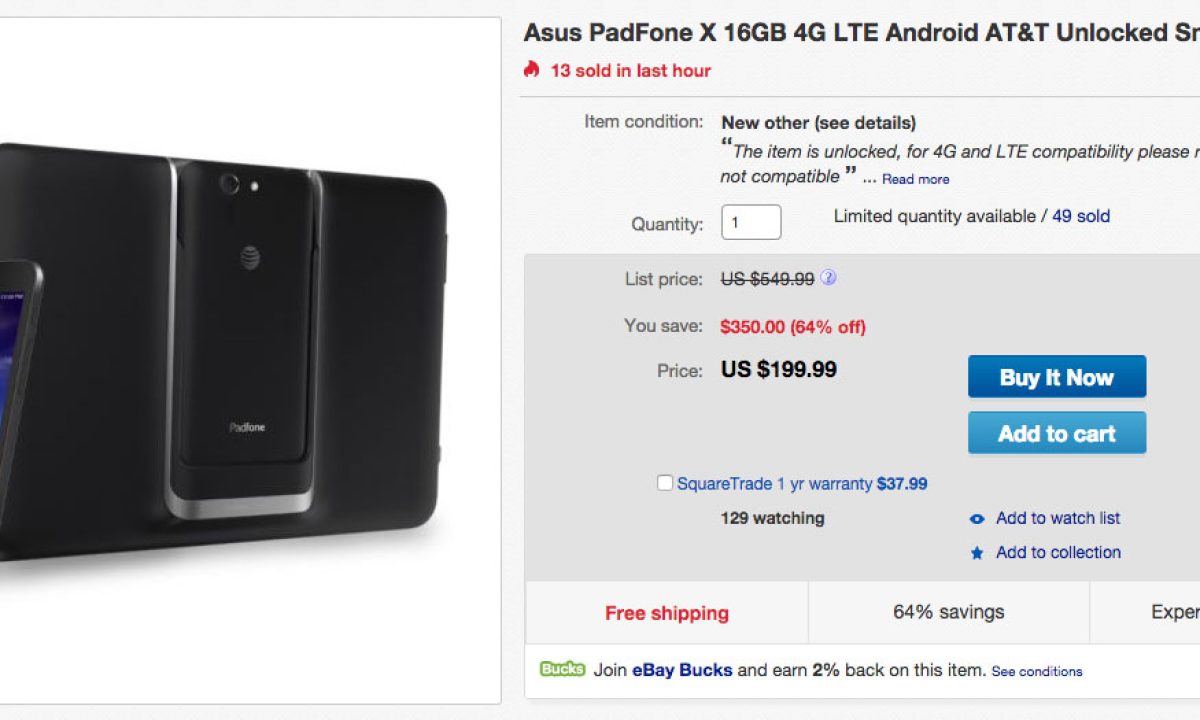Open the 49 sold link
This screenshot has height=720, width=1200.
[1080, 216]
